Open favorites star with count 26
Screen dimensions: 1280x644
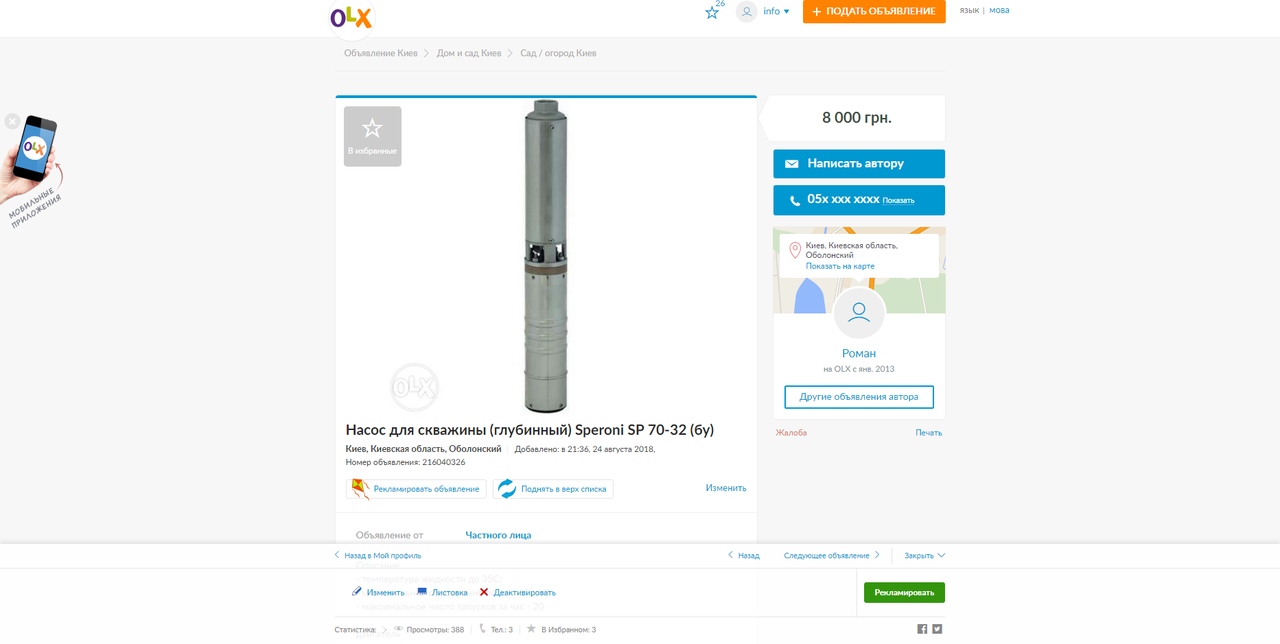tap(712, 12)
